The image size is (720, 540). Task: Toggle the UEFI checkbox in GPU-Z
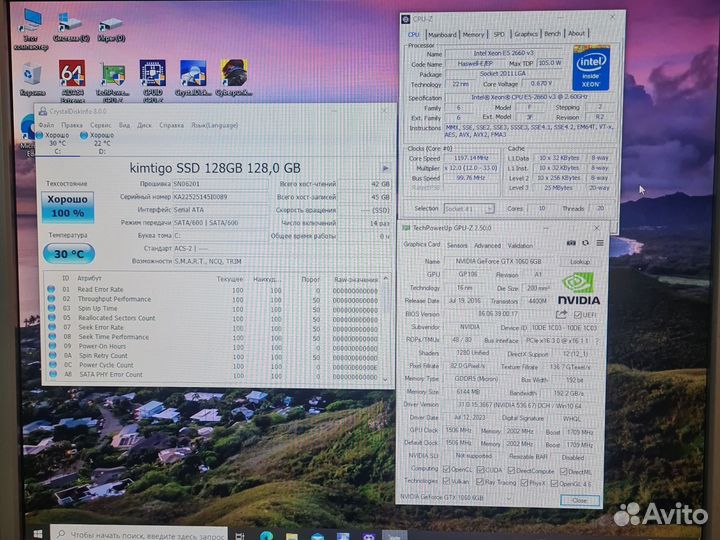coord(577,315)
